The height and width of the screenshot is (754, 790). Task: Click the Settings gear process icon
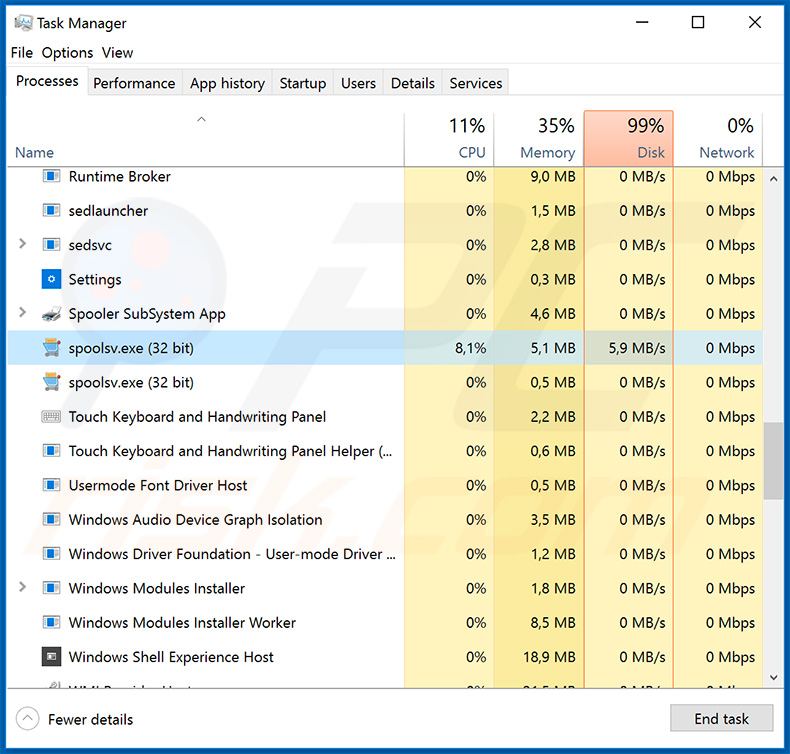click(51, 279)
